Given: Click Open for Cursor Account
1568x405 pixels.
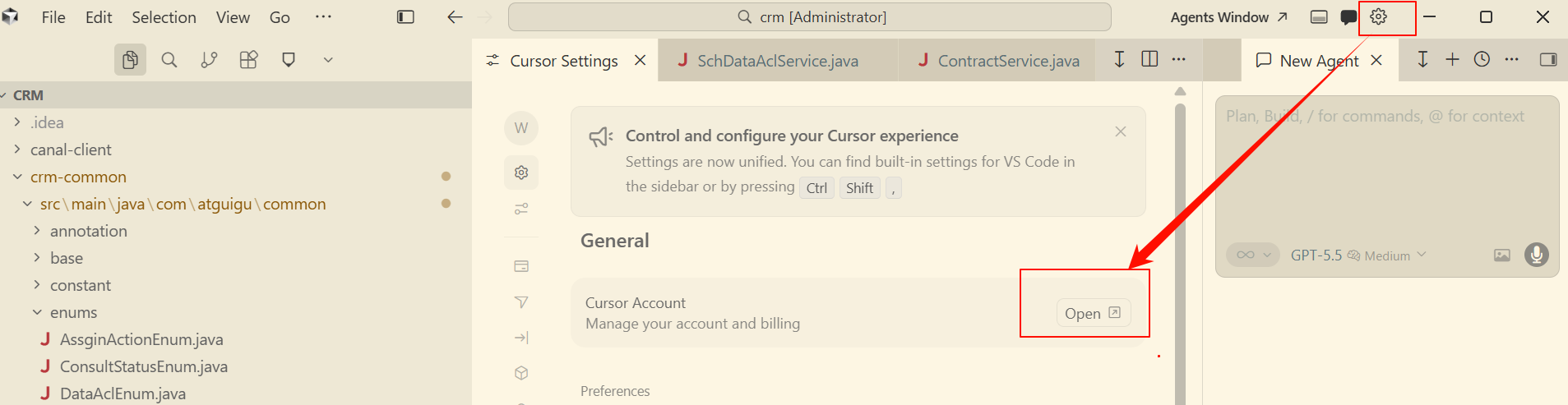Looking at the screenshot, I should [1093, 313].
